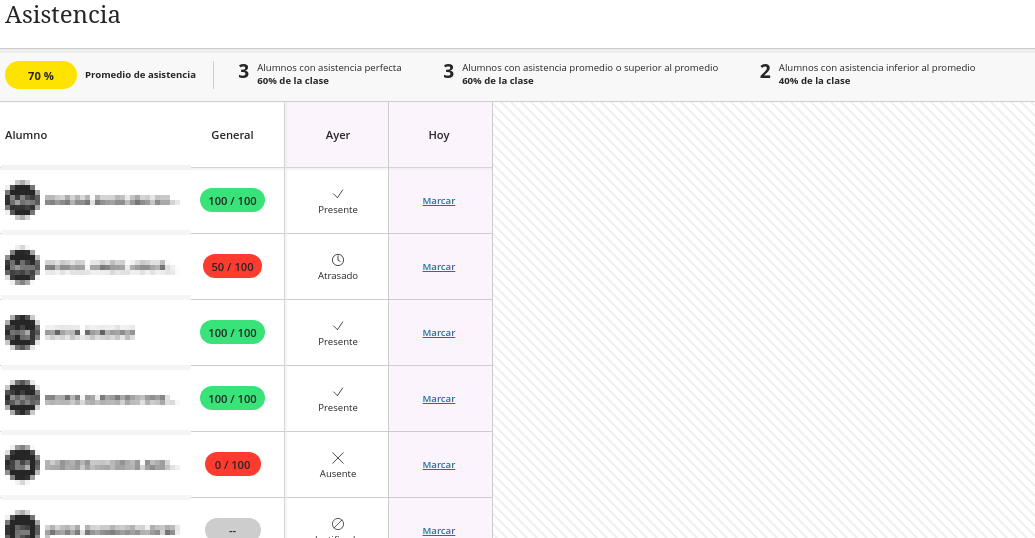Click the General column header

point(232,135)
